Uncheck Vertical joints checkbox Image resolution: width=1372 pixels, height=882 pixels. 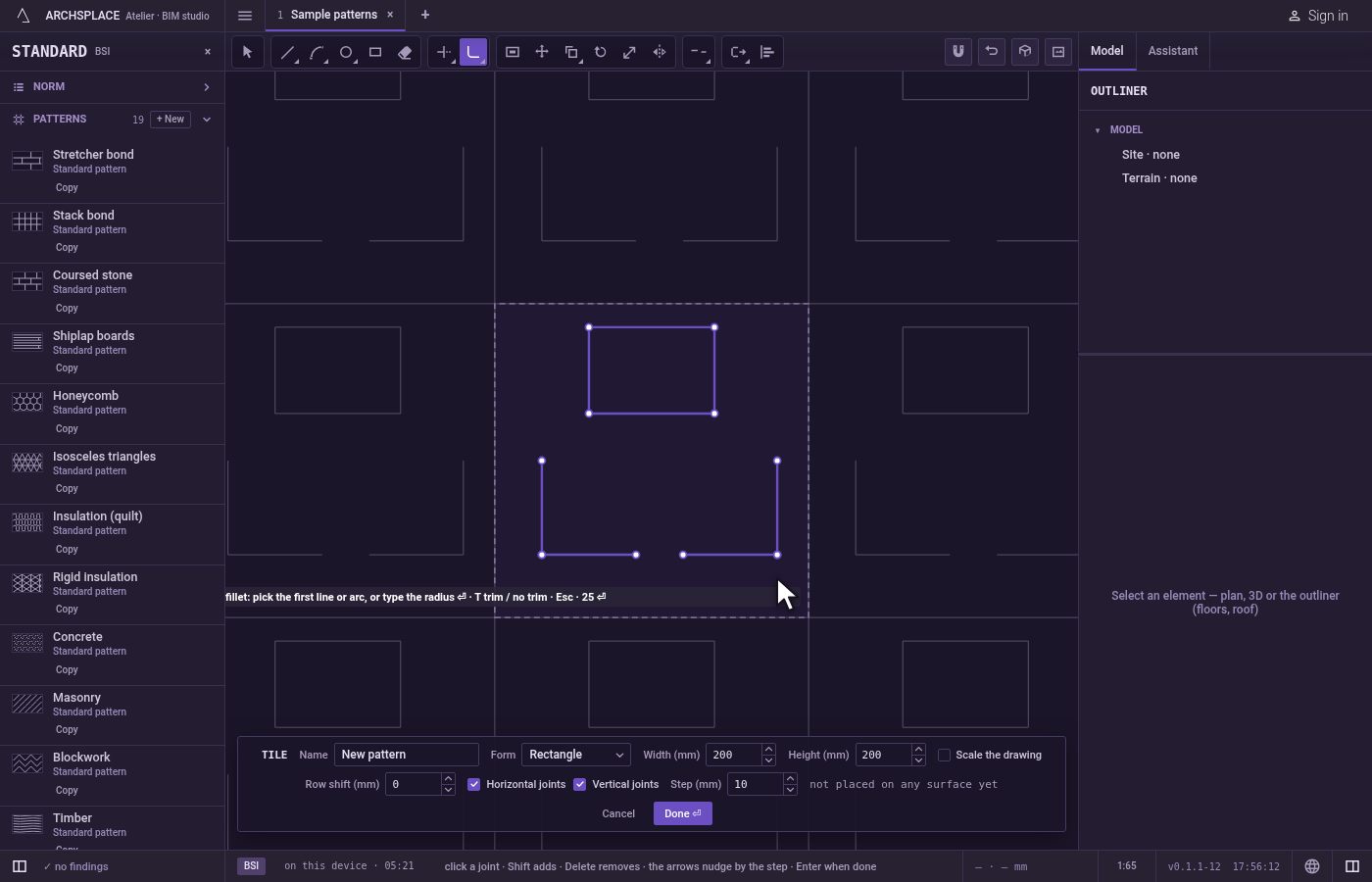pos(580,784)
